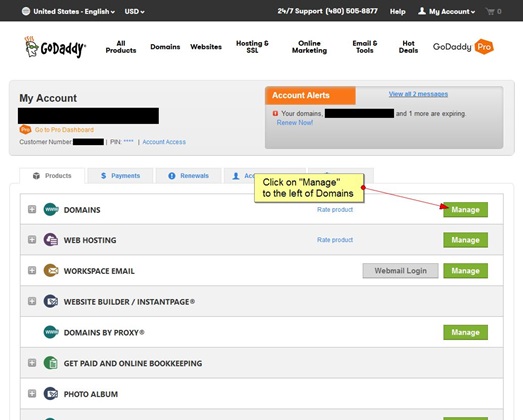Screen dimensions: 523x420
Task: Click the Get Paid bookkeeping icon
Action: pos(51,363)
